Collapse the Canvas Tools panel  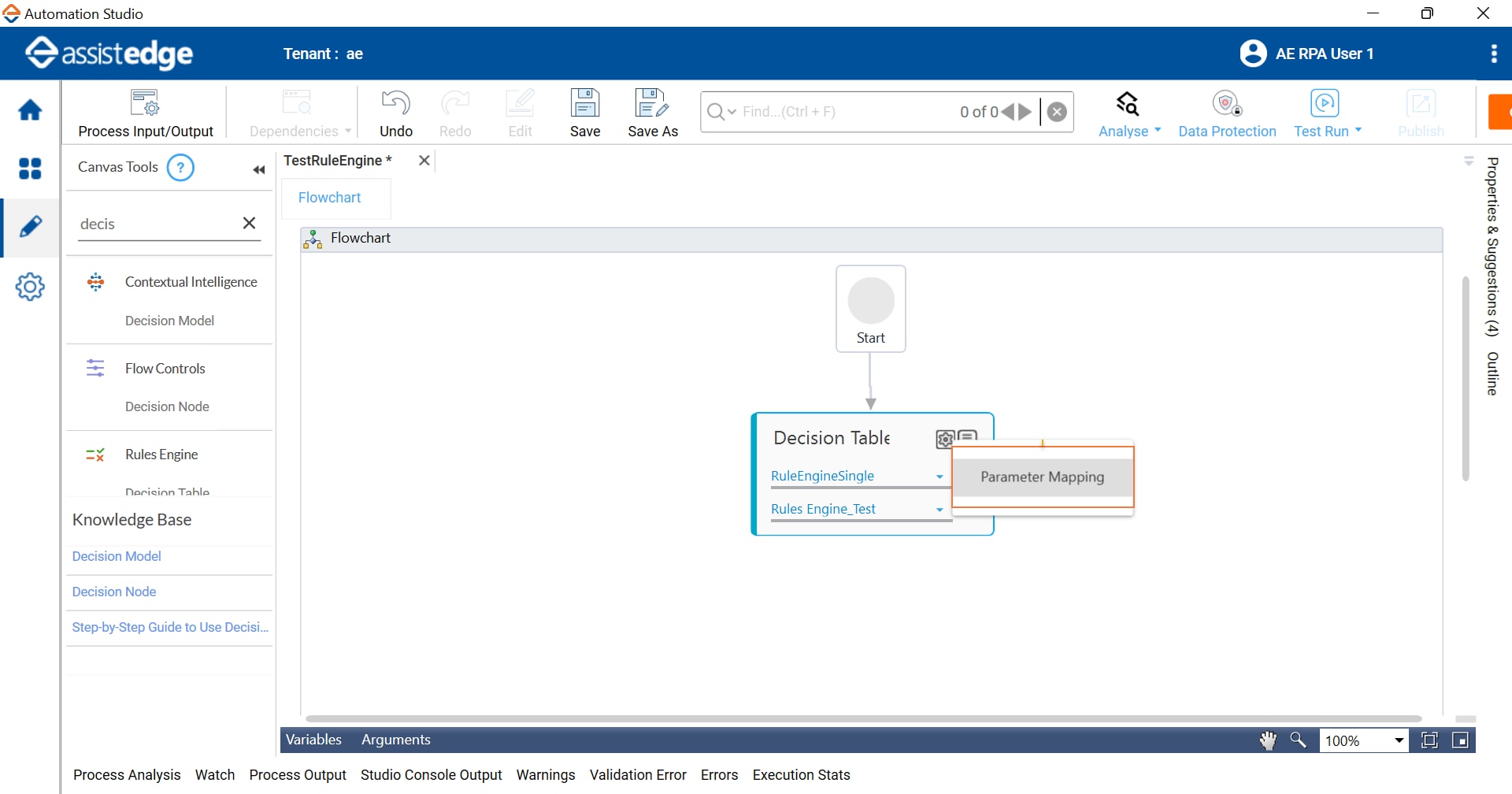258,169
